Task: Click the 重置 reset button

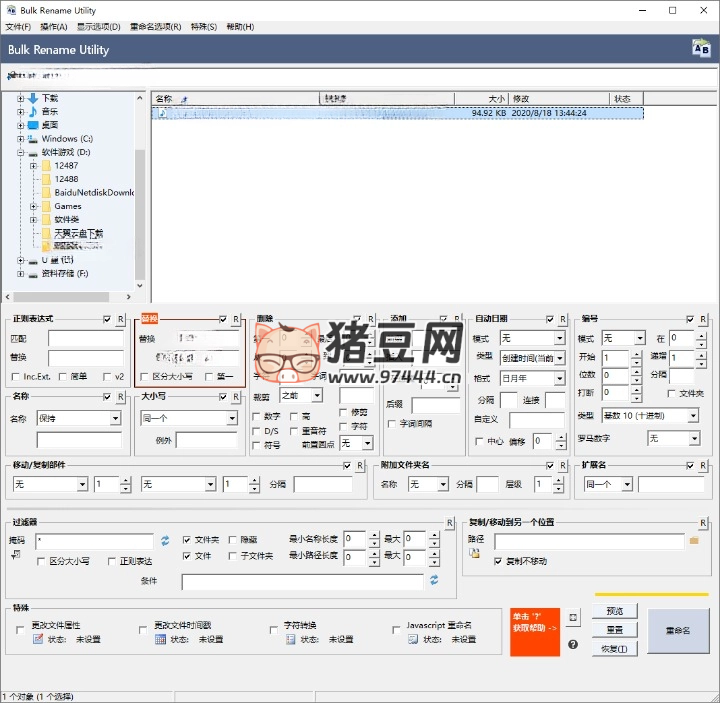Action: 615,630
